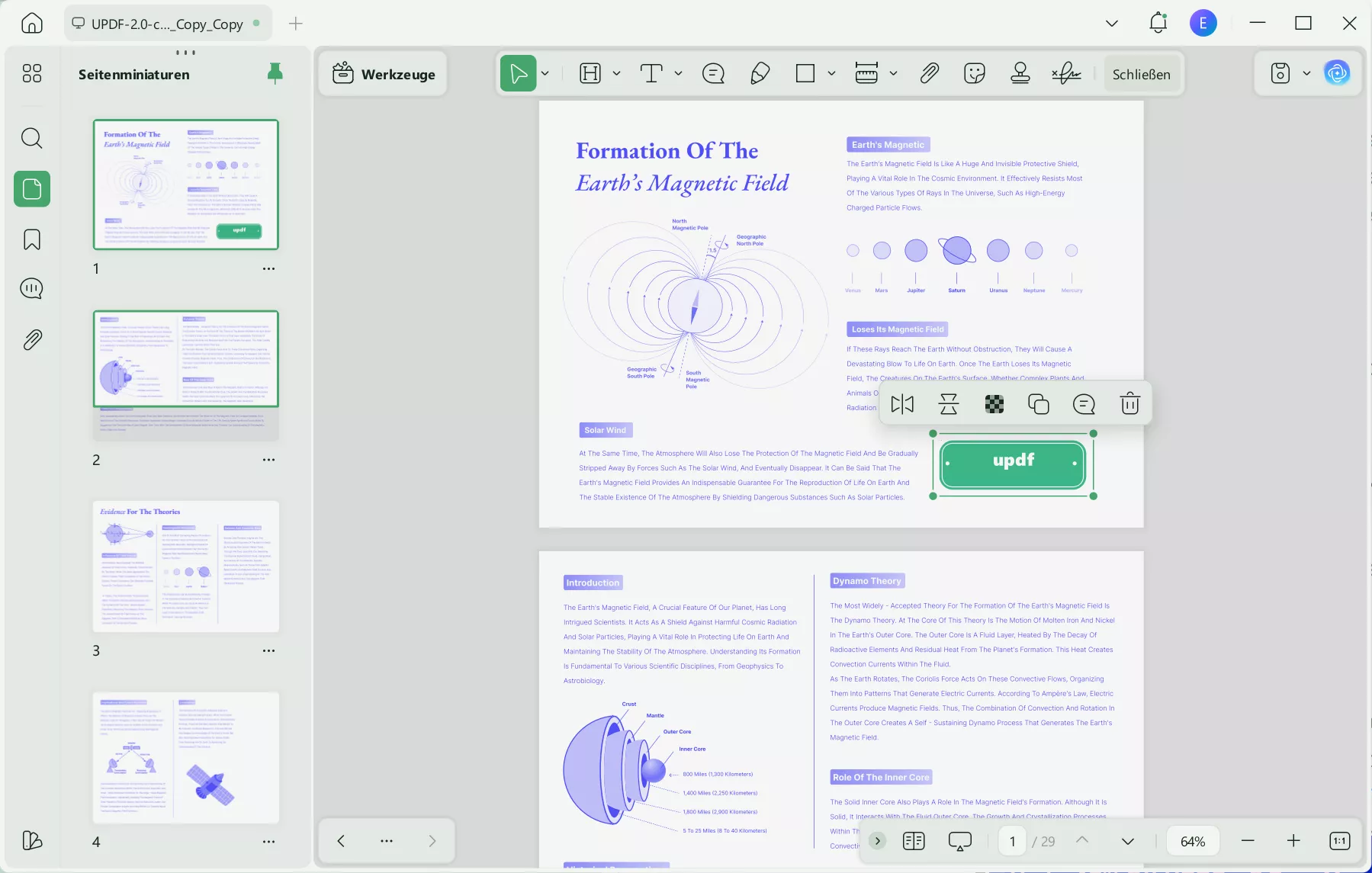Select the rectangle shape tool
This screenshot has height=873, width=1372.
805,73
